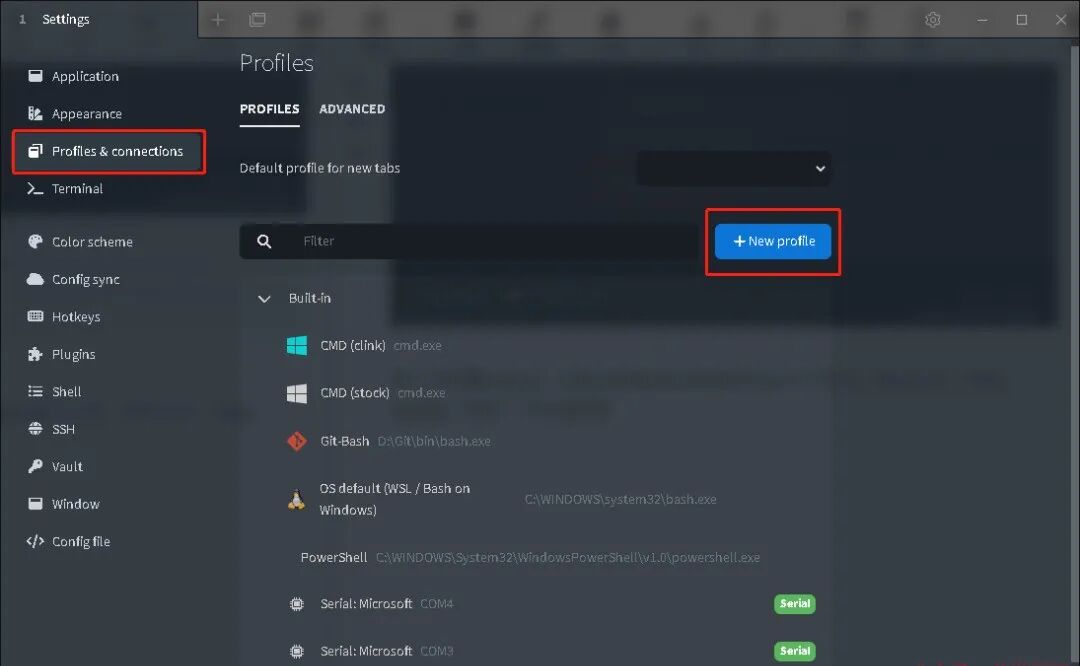Click the Linux penguin WSL icon
This screenshot has width=1080, height=666.
[x=296, y=499]
